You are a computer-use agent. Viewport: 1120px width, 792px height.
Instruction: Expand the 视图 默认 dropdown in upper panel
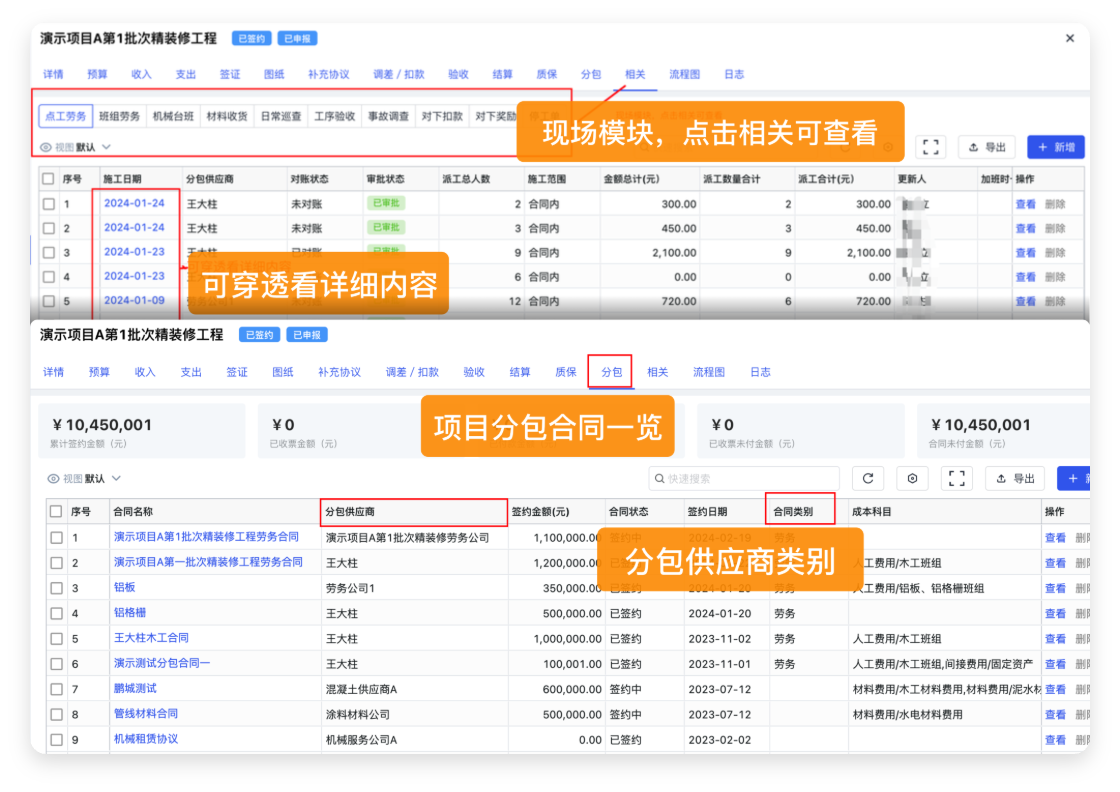coord(81,147)
